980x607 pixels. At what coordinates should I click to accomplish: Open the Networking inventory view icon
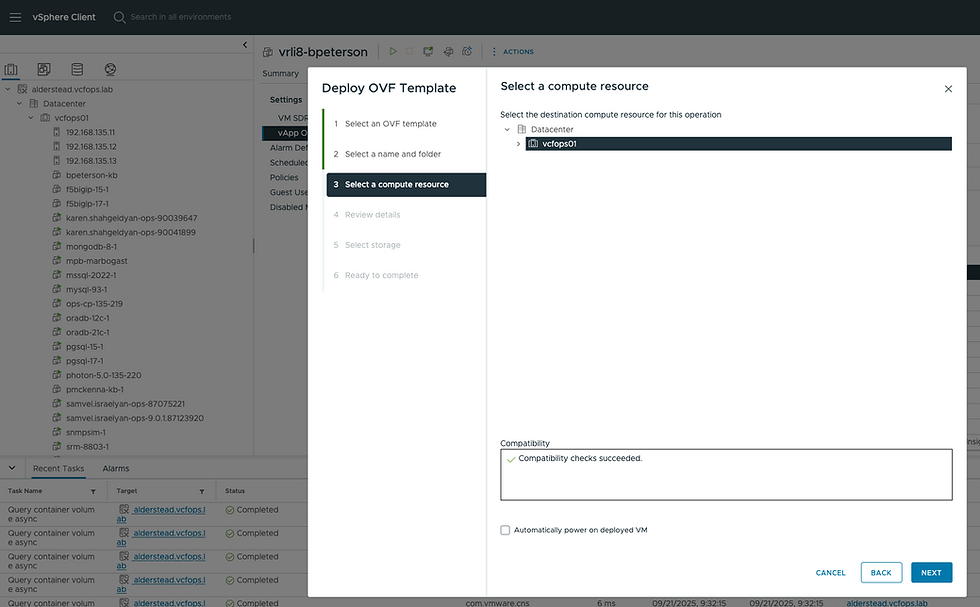110,69
